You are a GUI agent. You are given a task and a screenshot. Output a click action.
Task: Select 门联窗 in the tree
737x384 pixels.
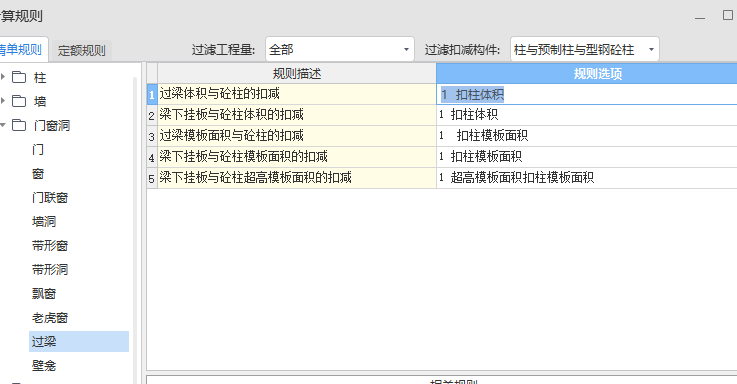(x=50, y=197)
